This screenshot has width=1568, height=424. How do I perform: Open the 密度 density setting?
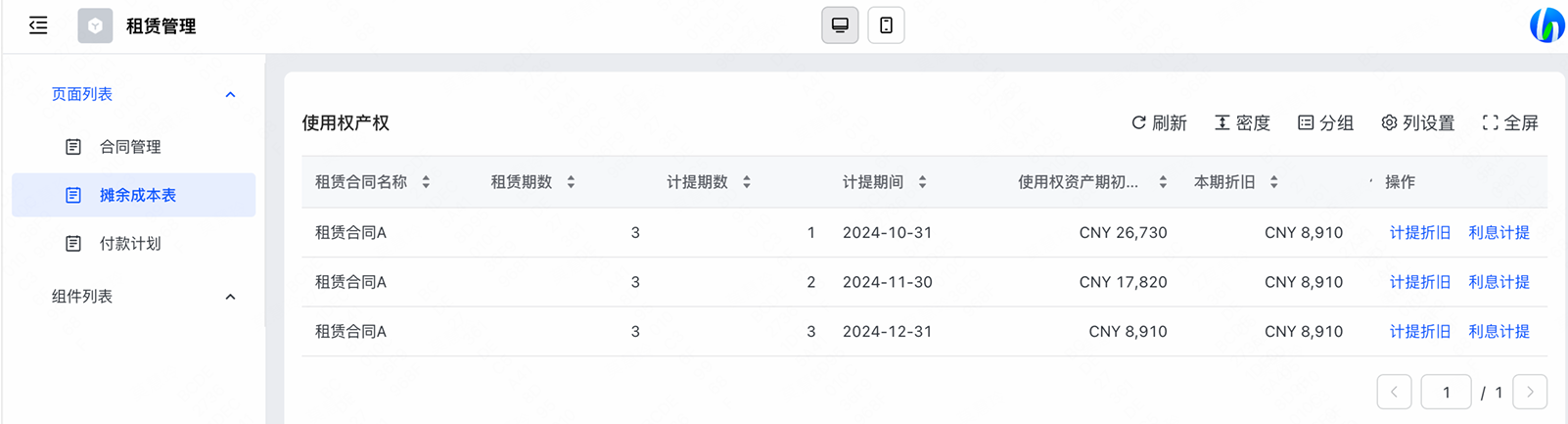pyautogui.click(x=1242, y=122)
